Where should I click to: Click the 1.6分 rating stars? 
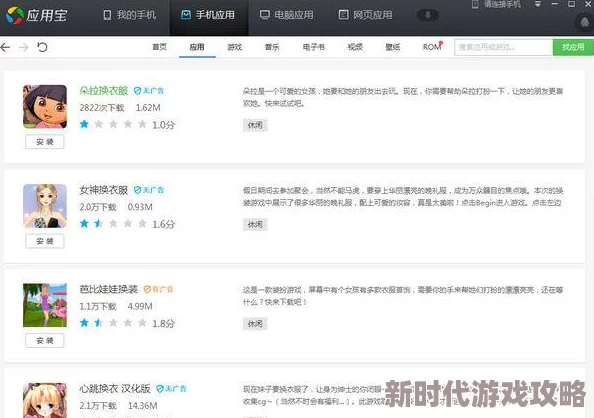113,224
